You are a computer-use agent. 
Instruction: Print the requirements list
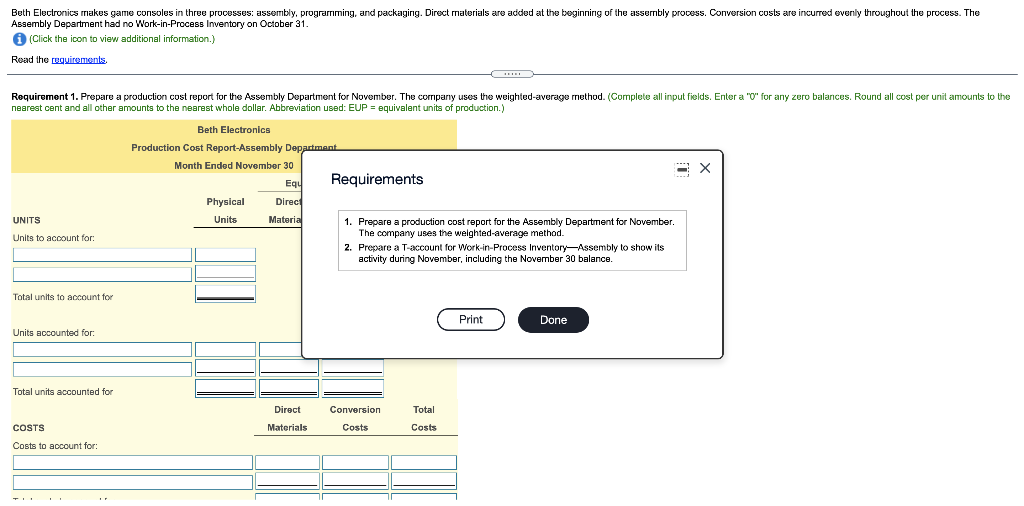tap(471, 320)
